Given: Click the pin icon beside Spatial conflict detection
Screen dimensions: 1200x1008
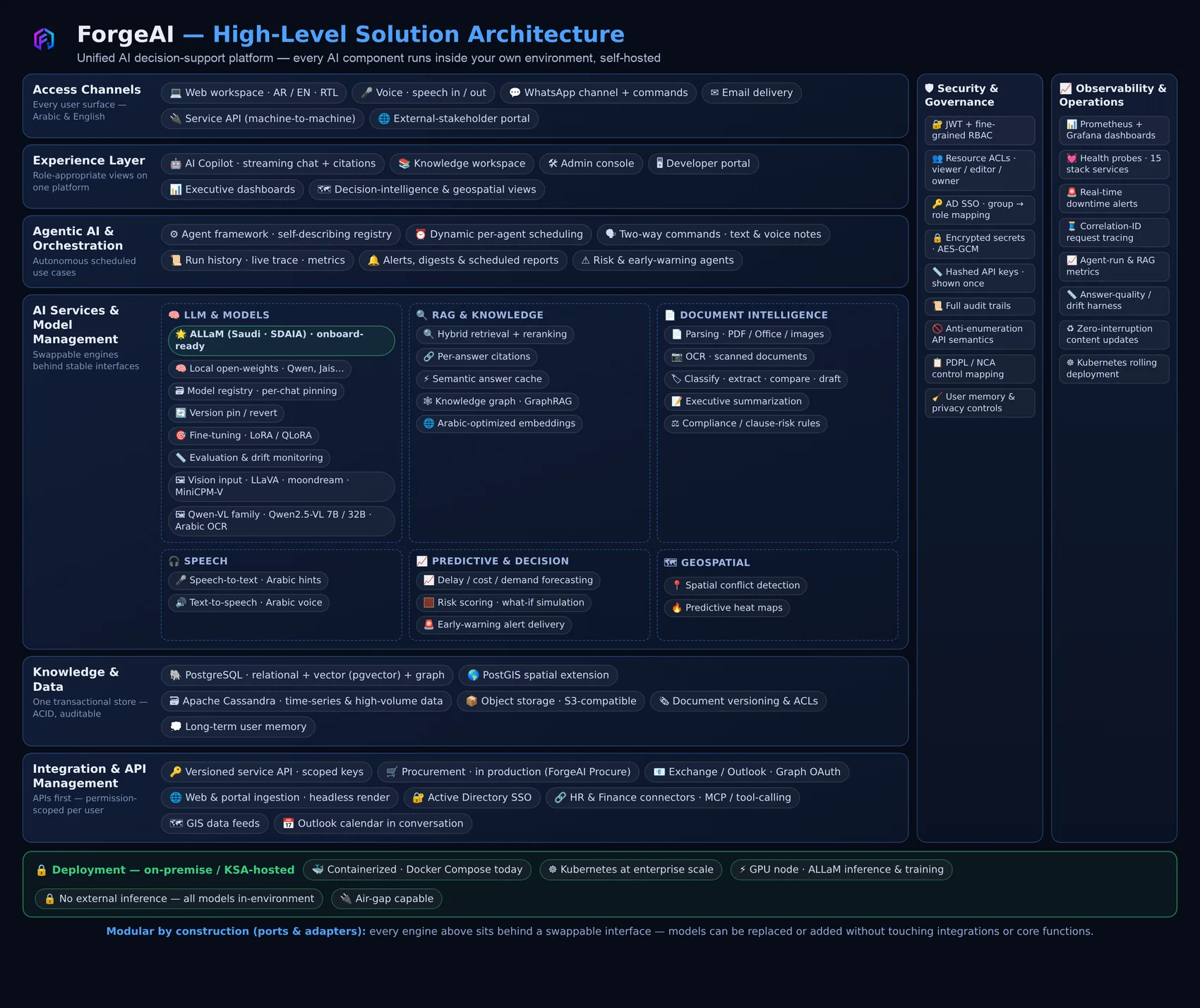Looking at the screenshot, I should (677, 585).
